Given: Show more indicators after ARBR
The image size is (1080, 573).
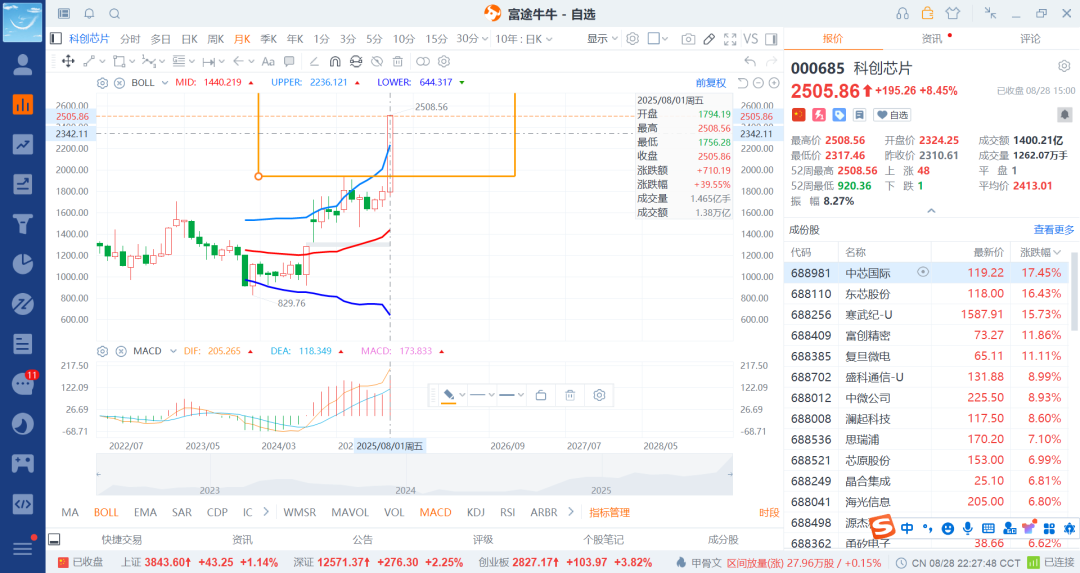Looking at the screenshot, I should coord(571,512).
